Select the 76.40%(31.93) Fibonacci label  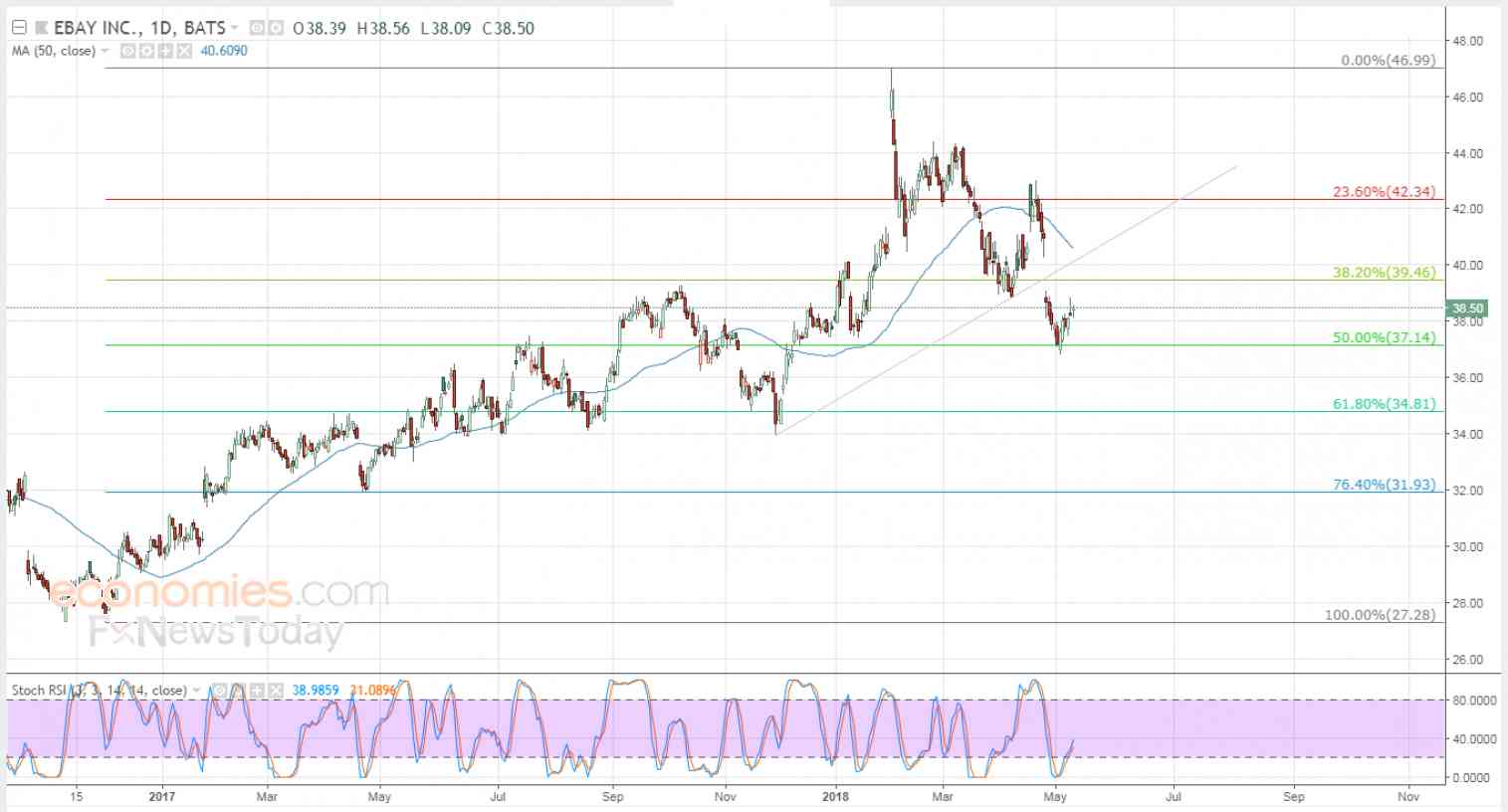1384,485
